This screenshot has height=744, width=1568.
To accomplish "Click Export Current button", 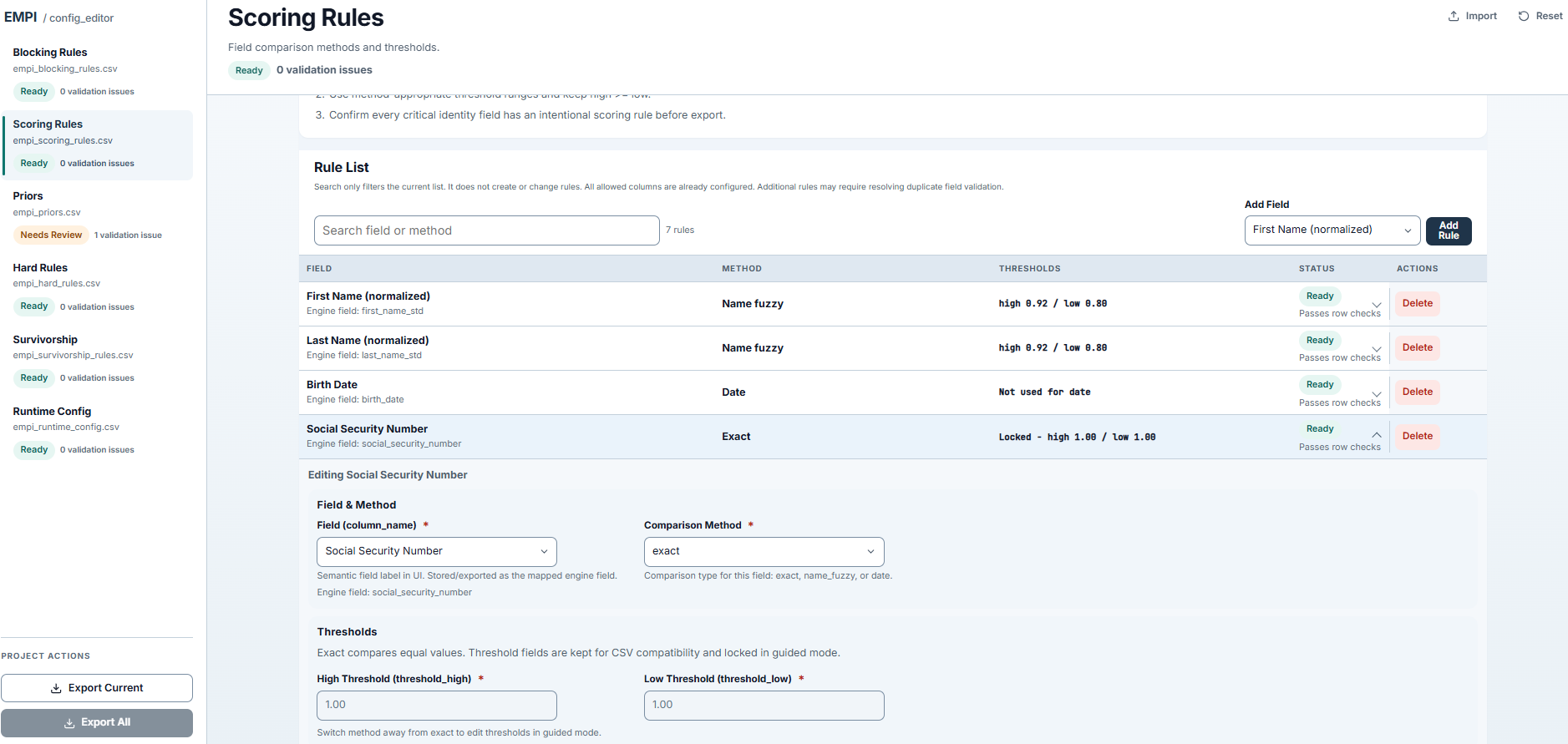I will pos(97,688).
